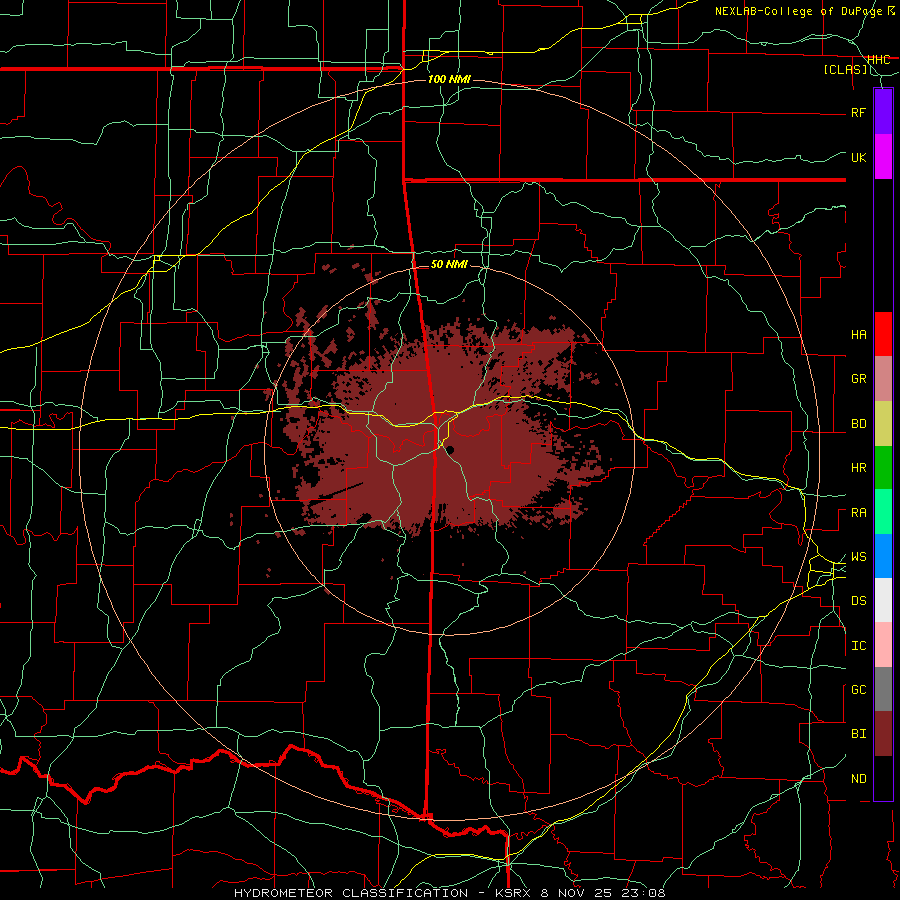Click the GR salmon legend swatch
The image size is (900, 900).
883,379
